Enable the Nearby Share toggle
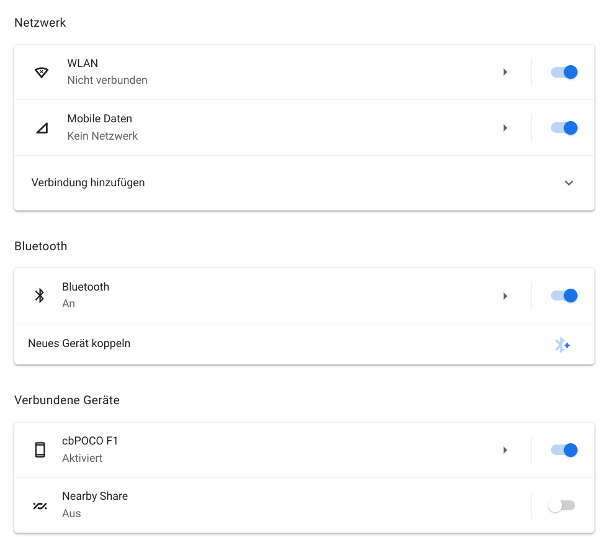Screen dimensions: 600x537 561,506
